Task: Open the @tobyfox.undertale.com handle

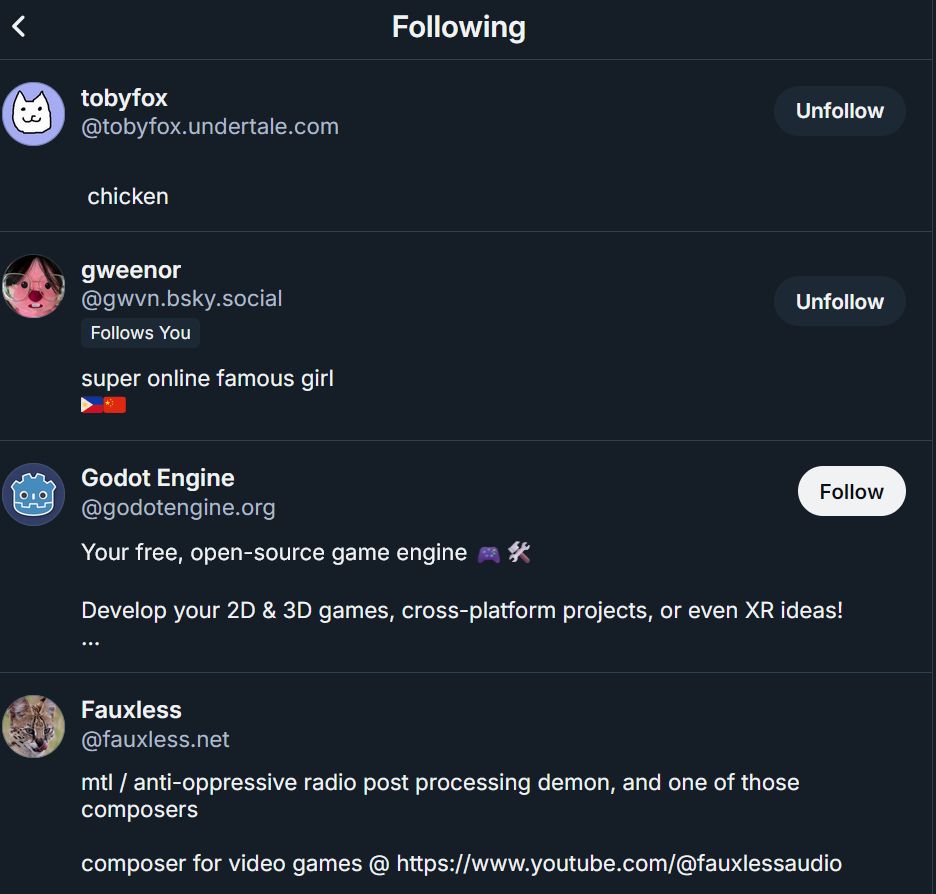Action: coord(210,127)
